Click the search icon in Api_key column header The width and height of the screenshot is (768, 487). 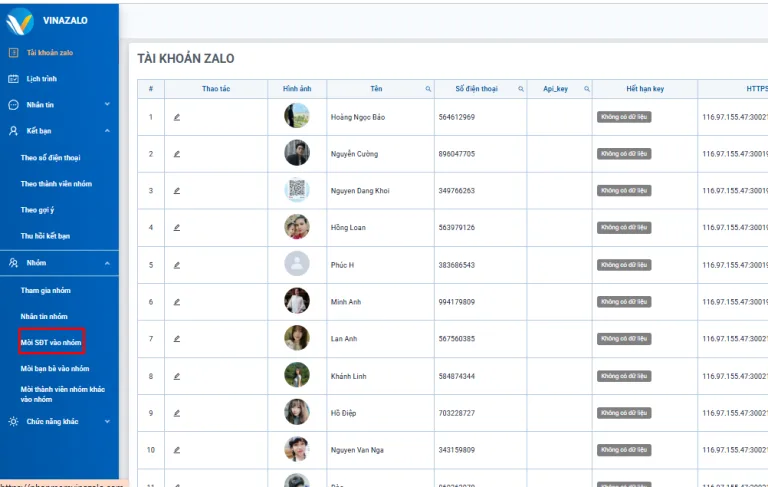click(x=585, y=89)
